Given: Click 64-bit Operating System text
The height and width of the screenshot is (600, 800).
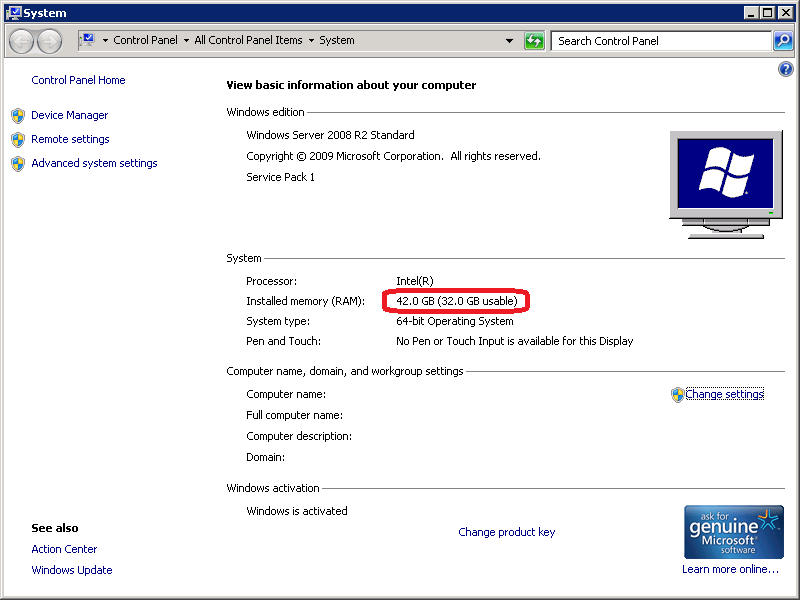Looking at the screenshot, I should 455,321.
